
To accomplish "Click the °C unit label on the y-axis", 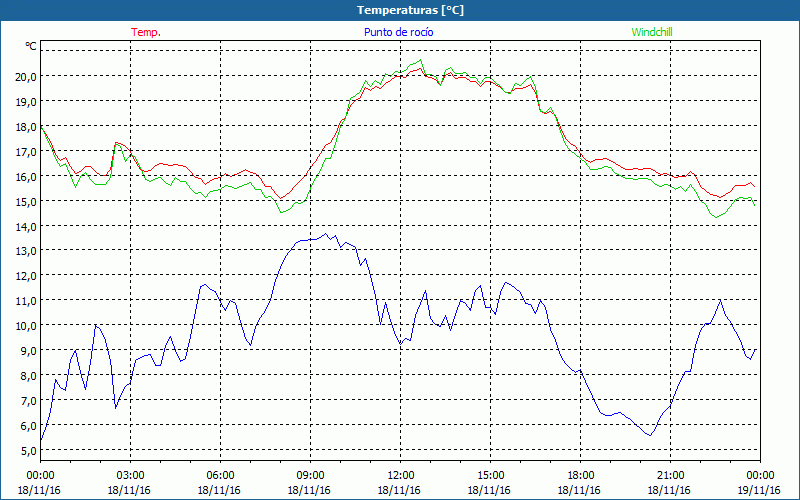I will click(31, 46).
